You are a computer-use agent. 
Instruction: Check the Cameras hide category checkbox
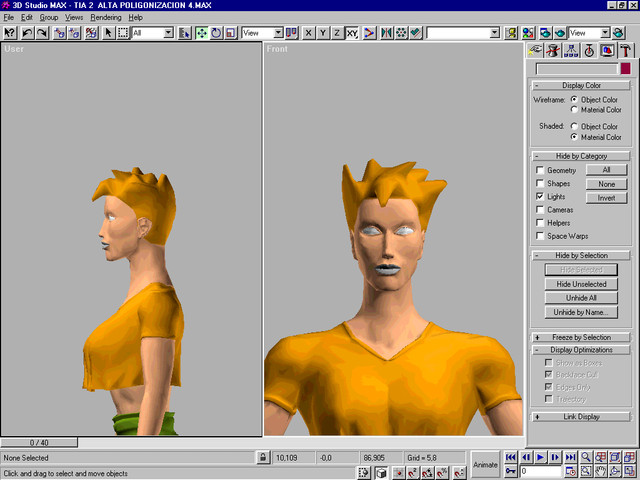540,209
